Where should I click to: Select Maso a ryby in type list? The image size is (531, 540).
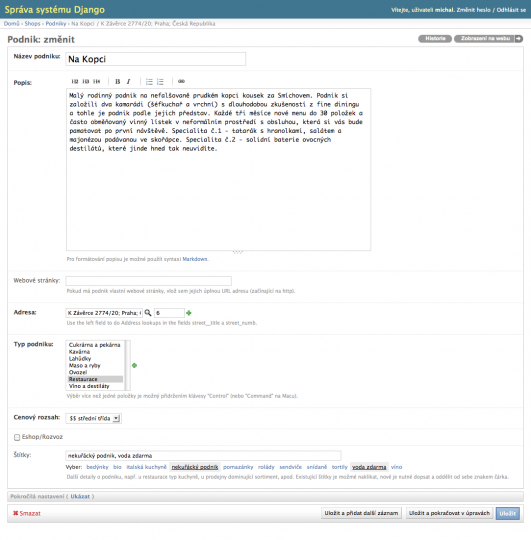pos(85,365)
